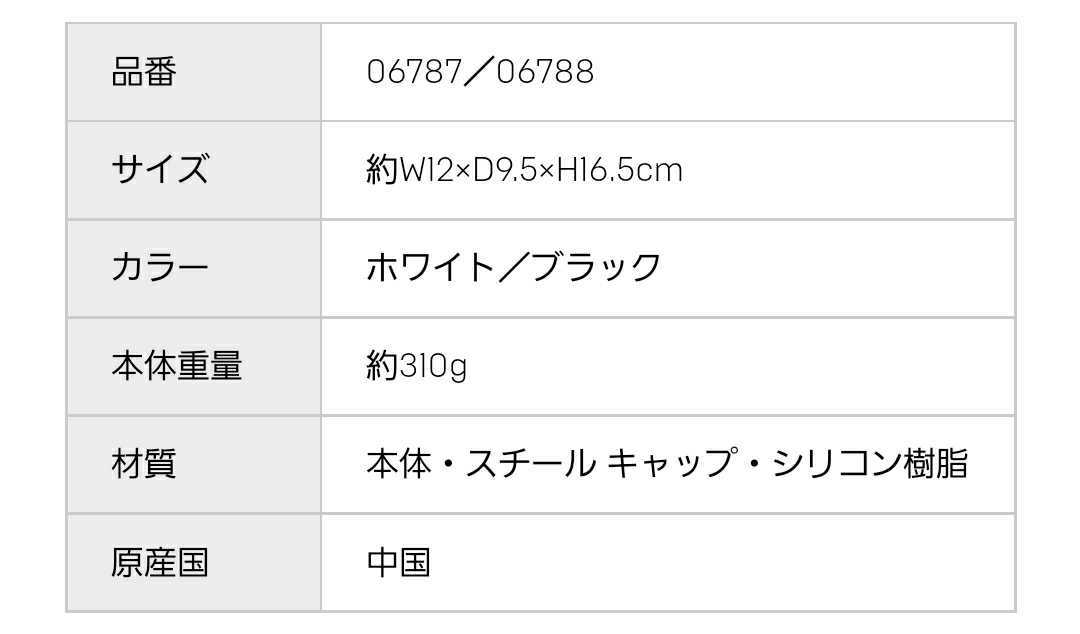
Task: Click the H16.5cm height dimension
Action: pyautogui.click(x=619, y=171)
